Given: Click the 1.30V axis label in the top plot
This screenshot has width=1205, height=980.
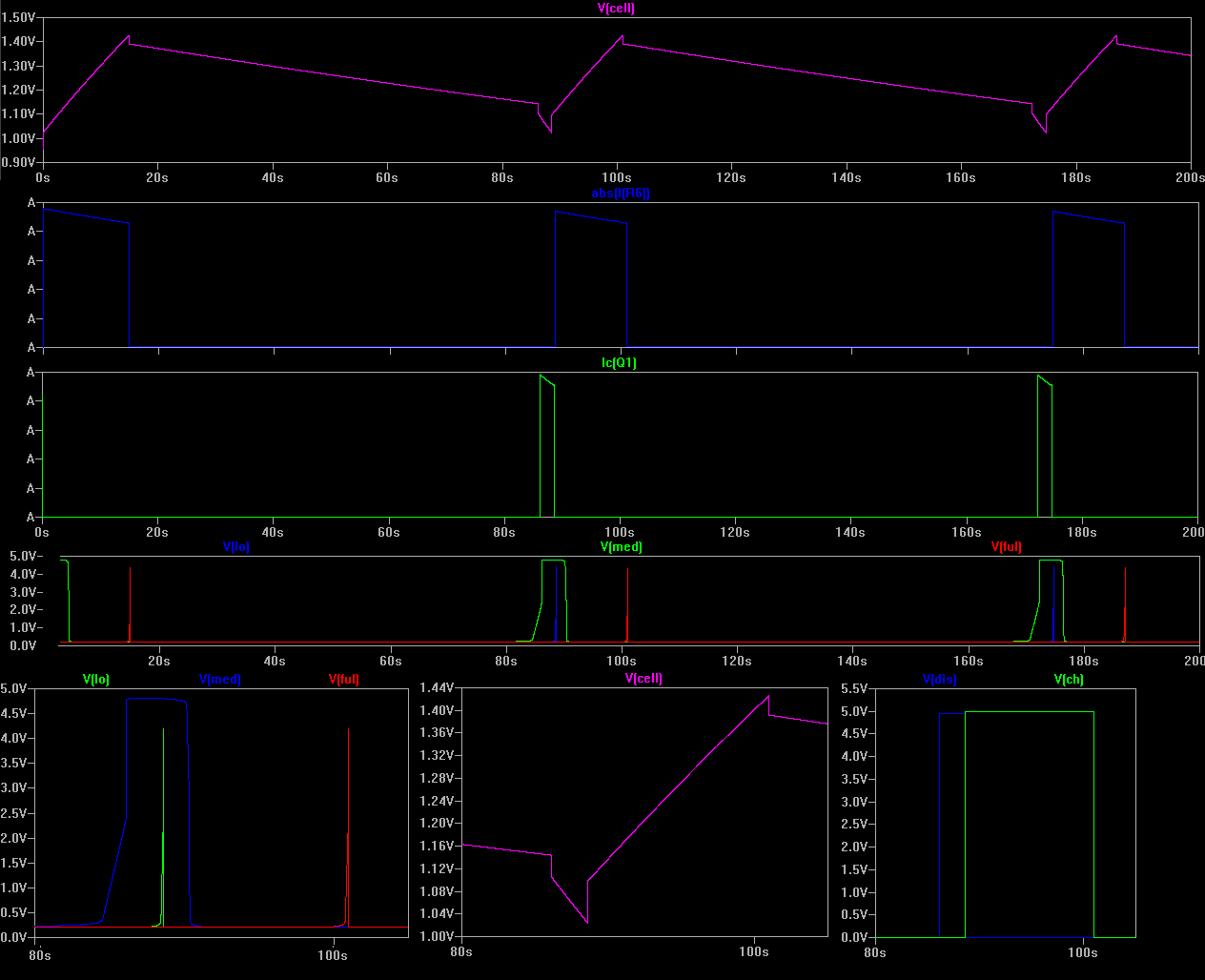Looking at the screenshot, I should (x=18, y=66).
